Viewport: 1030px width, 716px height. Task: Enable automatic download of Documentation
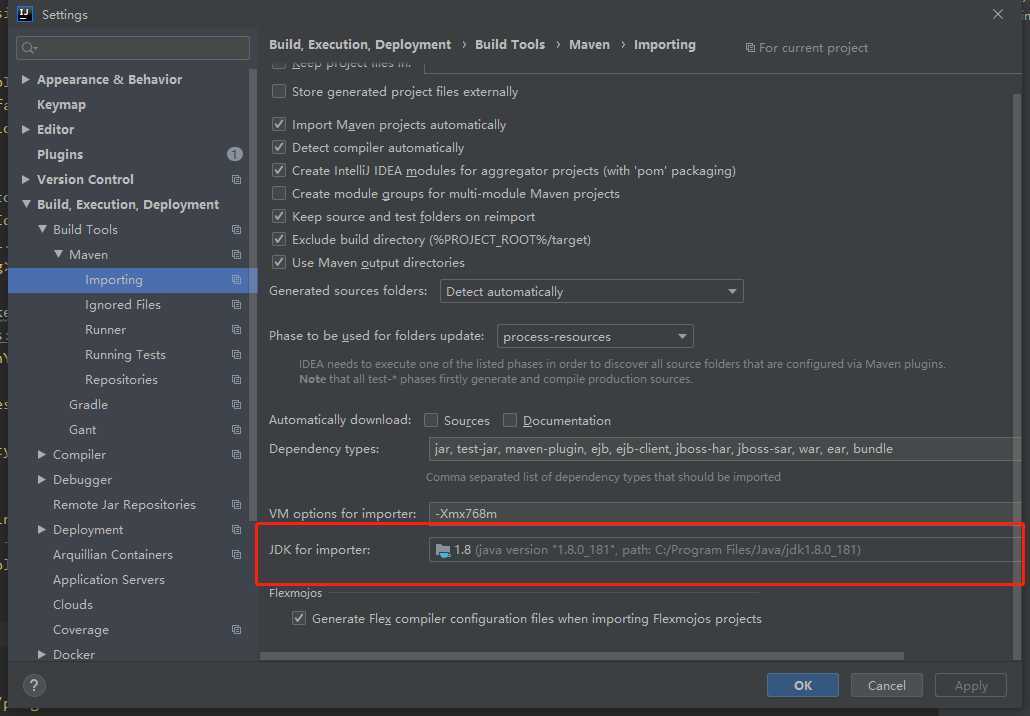tap(510, 420)
